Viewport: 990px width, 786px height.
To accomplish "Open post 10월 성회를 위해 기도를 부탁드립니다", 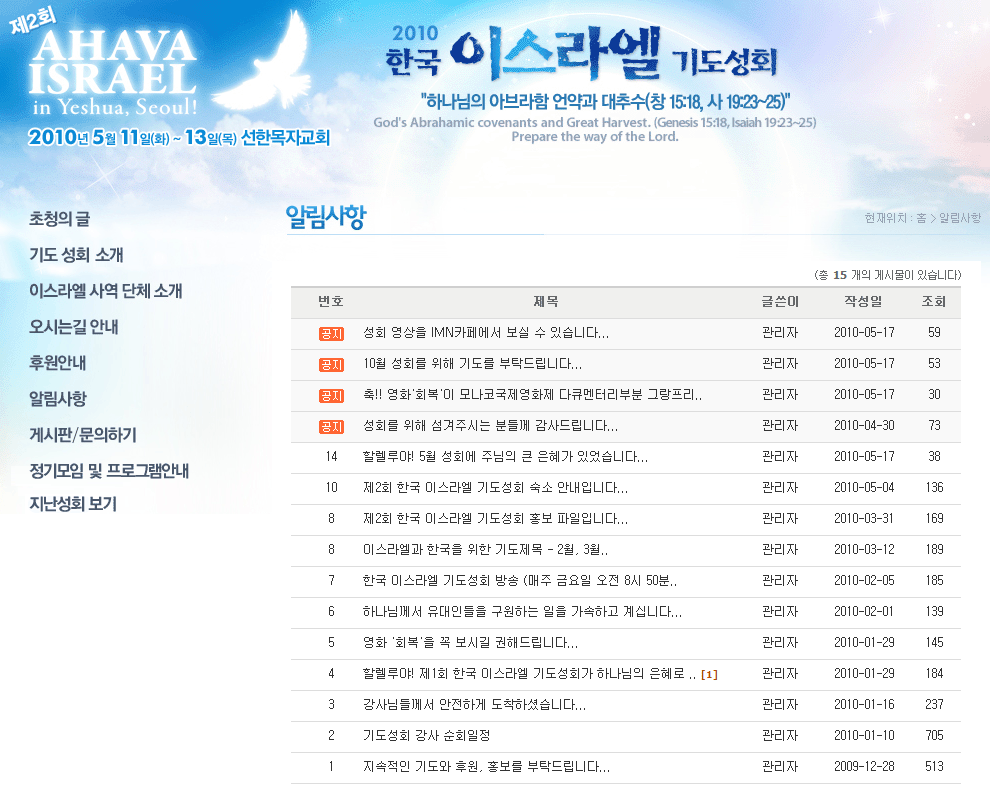I will pos(472,364).
